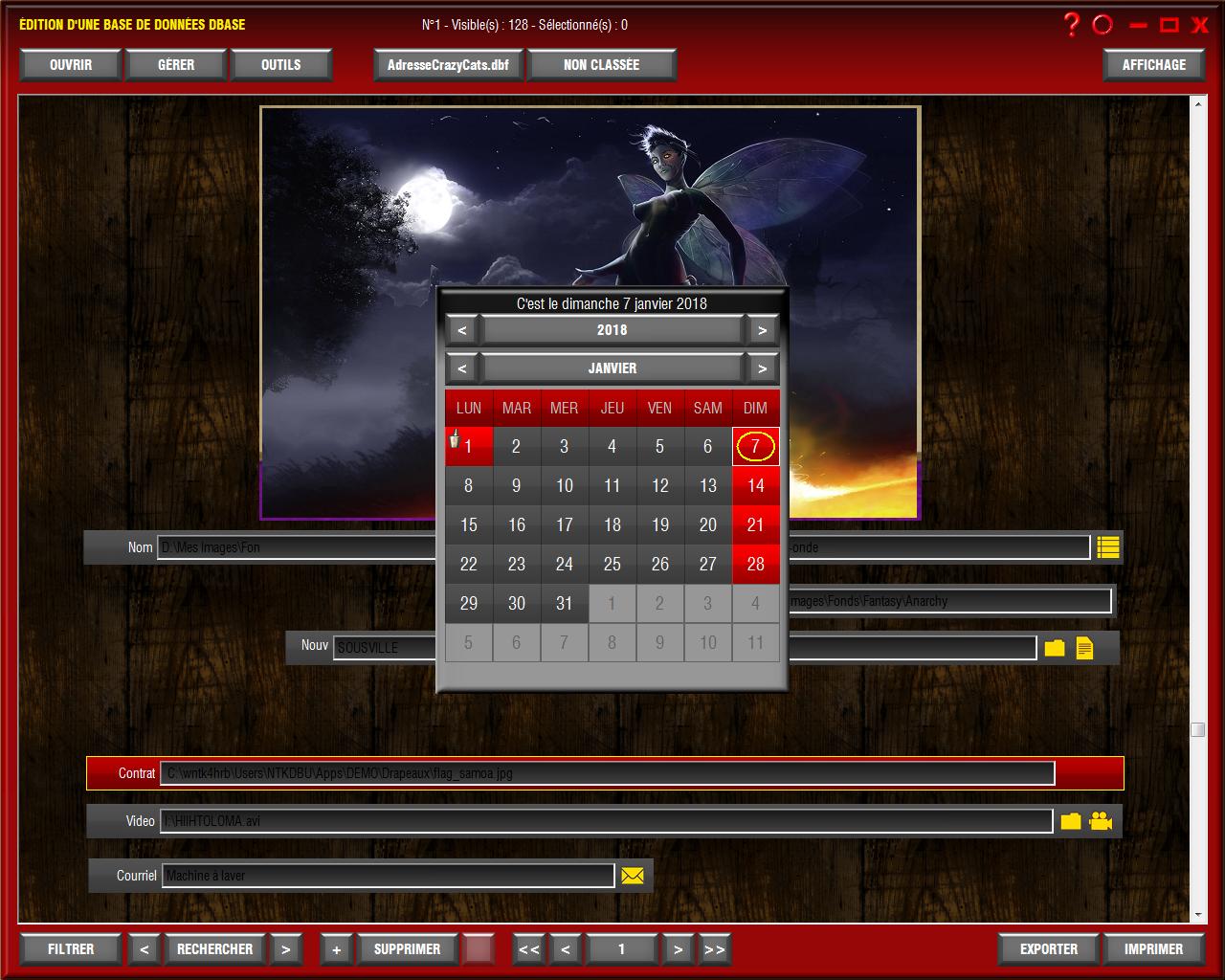
Task: Click the FILTRER button
Action: click(x=71, y=949)
